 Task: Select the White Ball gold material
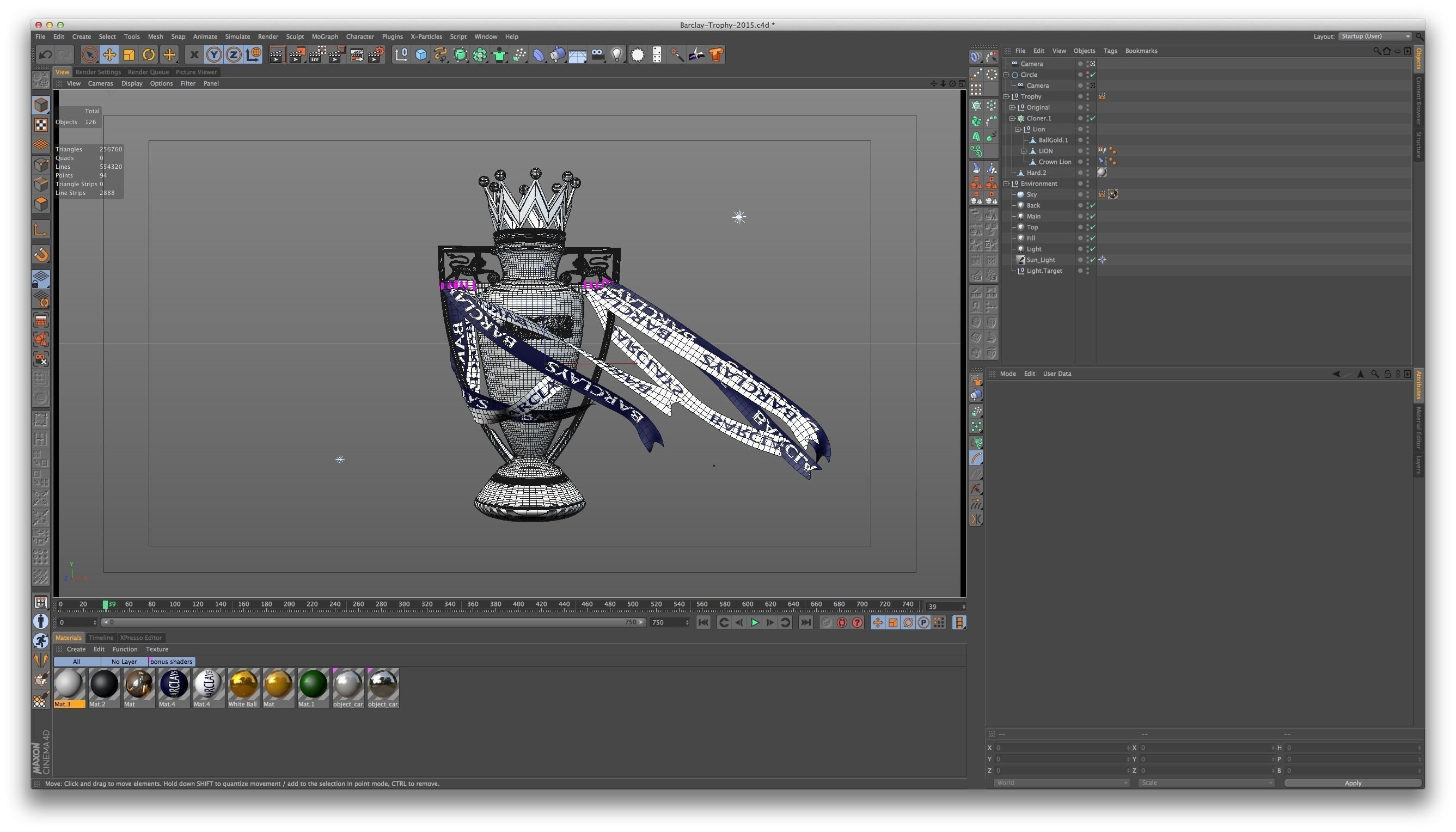[x=243, y=689]
